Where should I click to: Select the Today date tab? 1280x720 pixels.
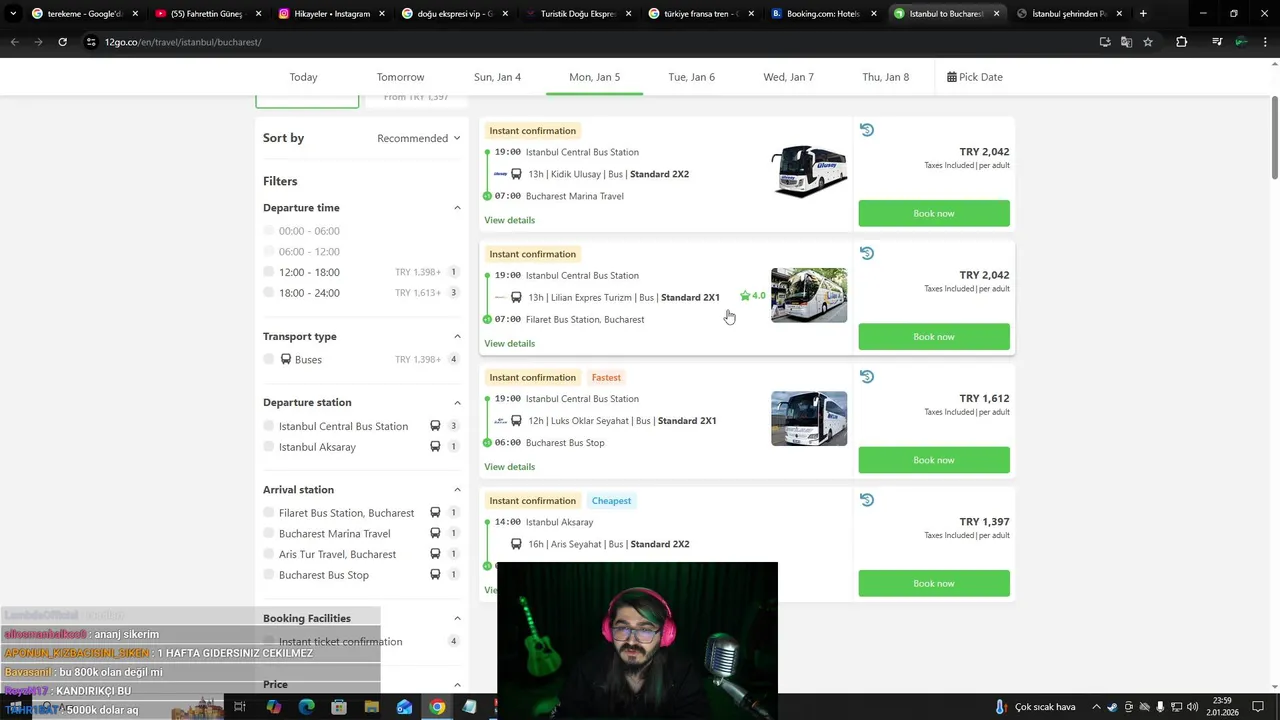[x=303, y=77]
